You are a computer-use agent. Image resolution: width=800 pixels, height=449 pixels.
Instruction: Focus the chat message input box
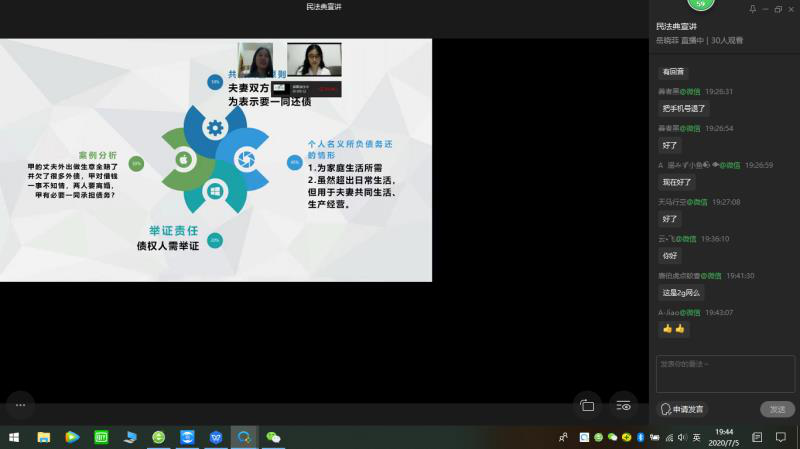click(725, 373)
